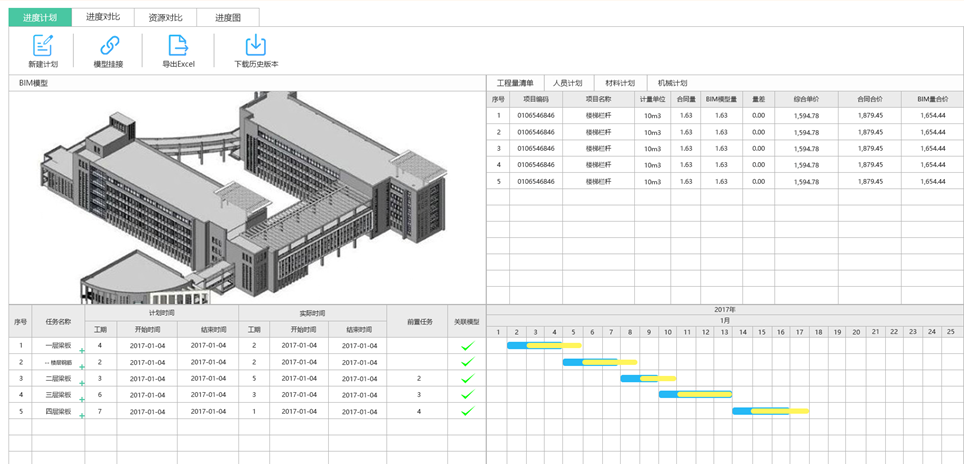This screenshot has height=464, width=965.
Task: Click the 下载历史版本 download icon
Action: pyautogui.click(x=255, y=45)
